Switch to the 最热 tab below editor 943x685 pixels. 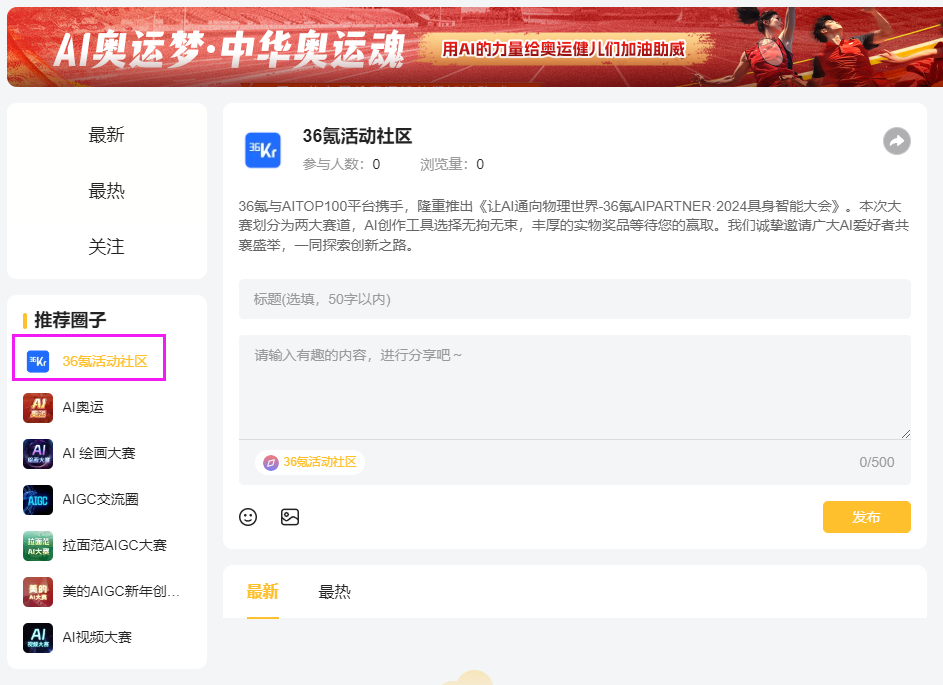(x=335, y=591)
